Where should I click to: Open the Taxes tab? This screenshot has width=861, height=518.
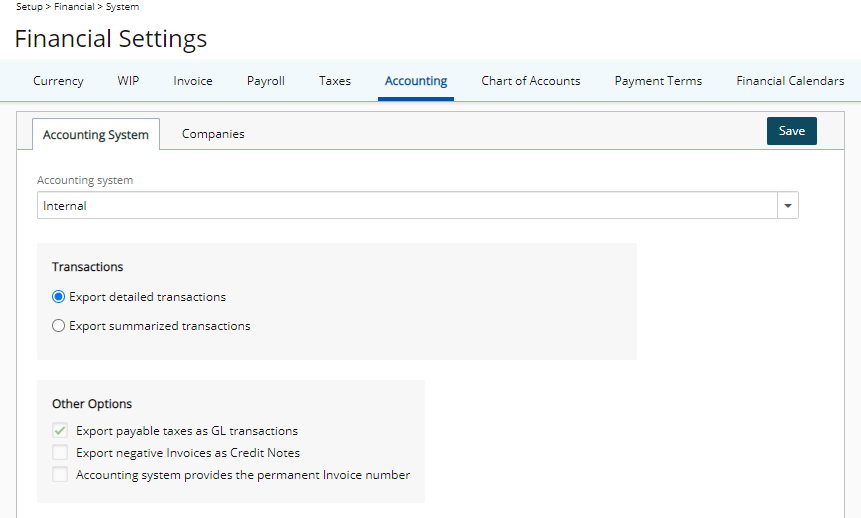coord(335,81)
